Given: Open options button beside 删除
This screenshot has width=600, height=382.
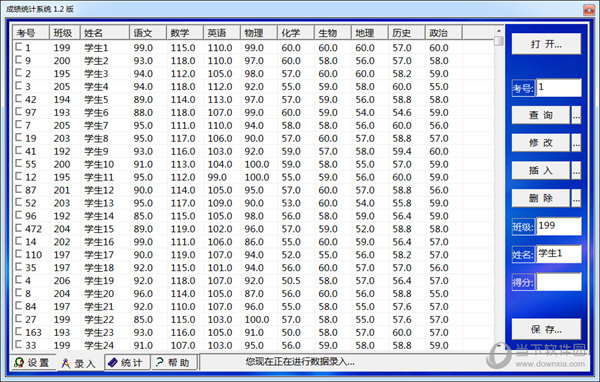Looking at the screenshot, I should tap(576, 198).
